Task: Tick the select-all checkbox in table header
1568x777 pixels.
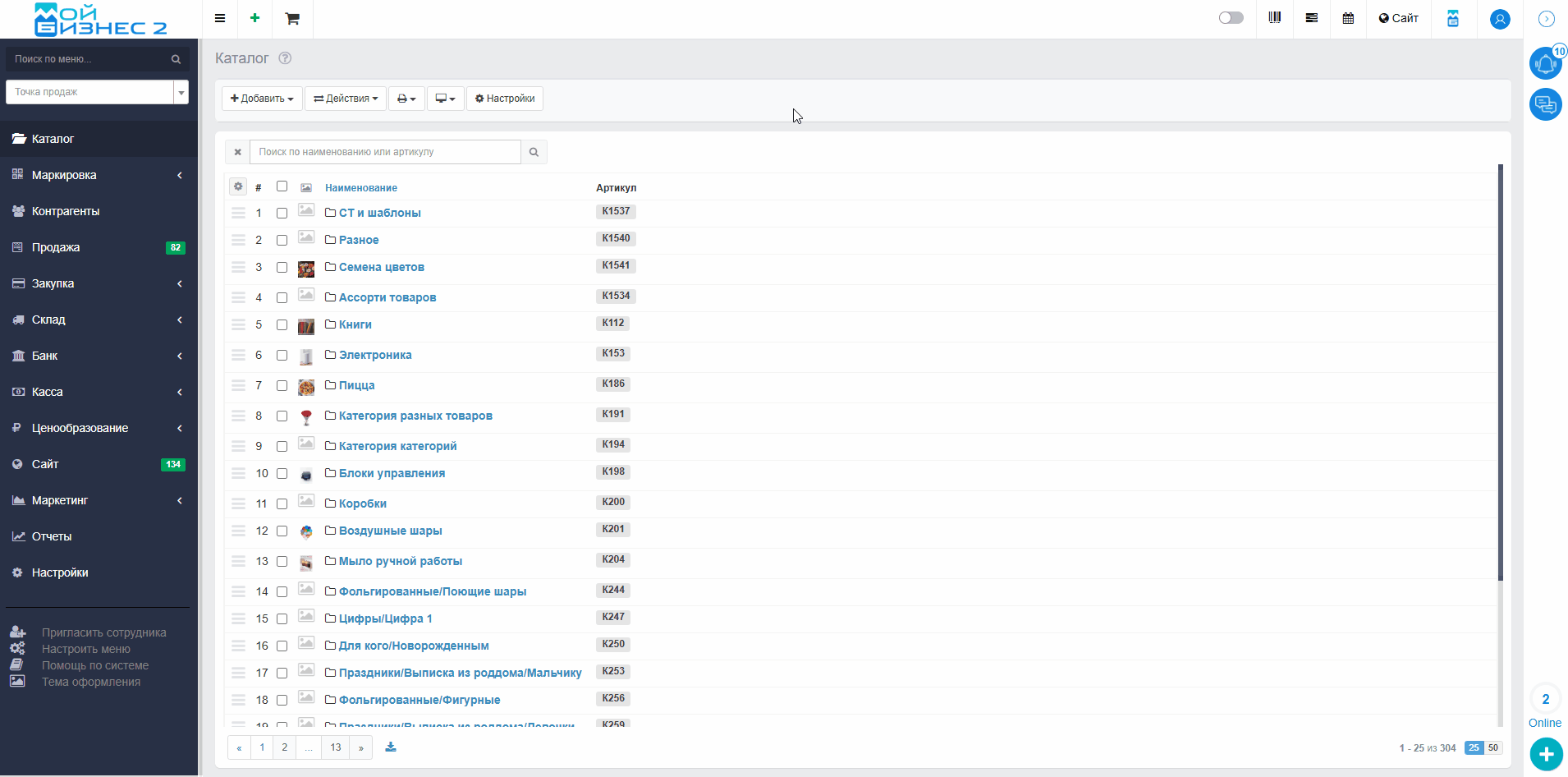Action: [x=282, y=186]
